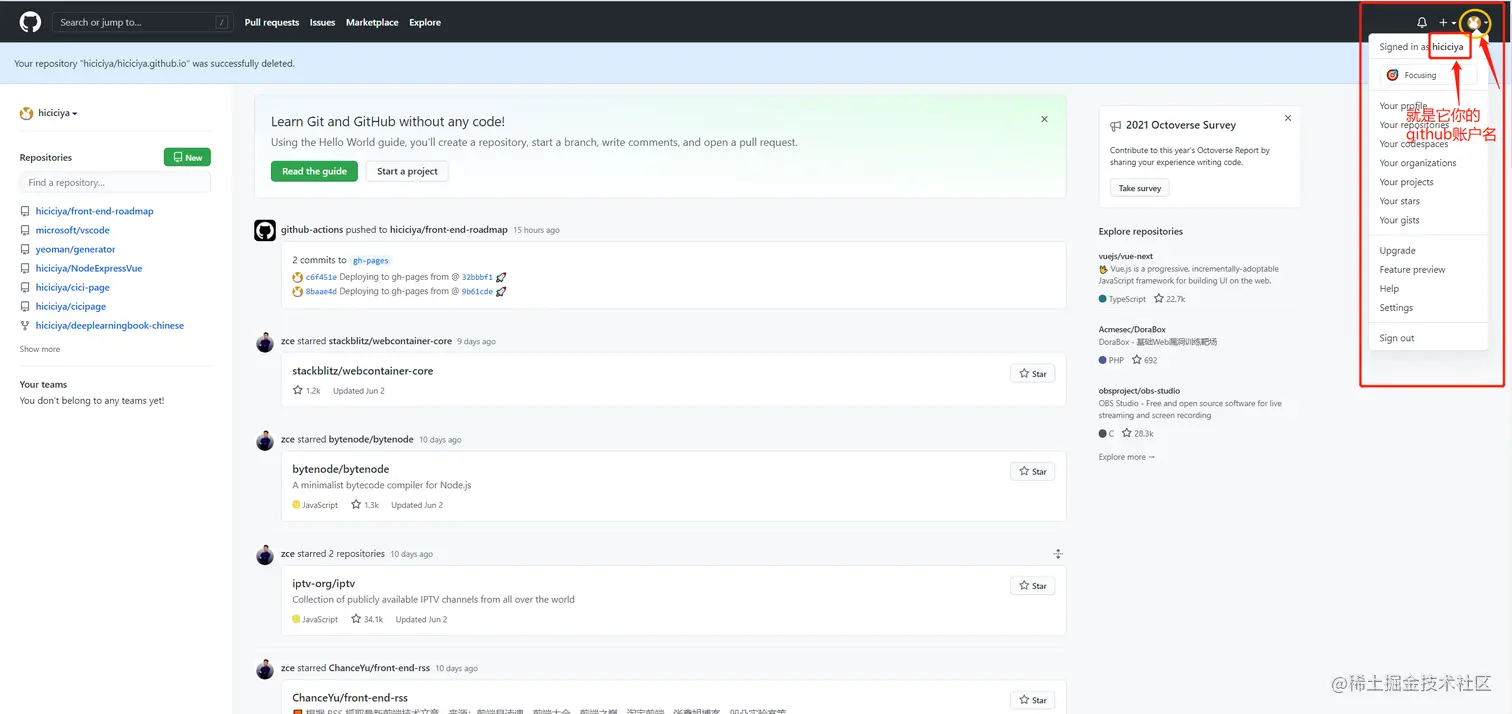Select Upgrade in user menu

point(1398,250)
